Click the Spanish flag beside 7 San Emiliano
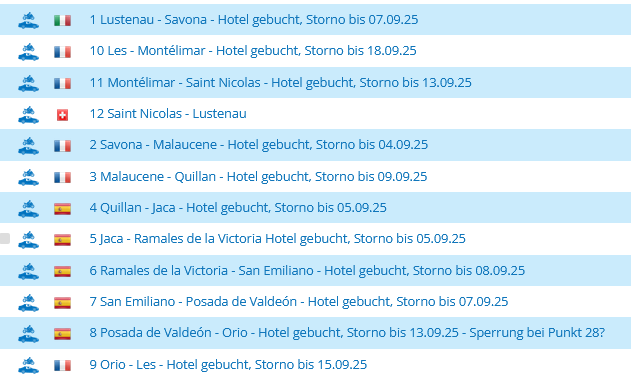631x380 pixels. point(62,302)
